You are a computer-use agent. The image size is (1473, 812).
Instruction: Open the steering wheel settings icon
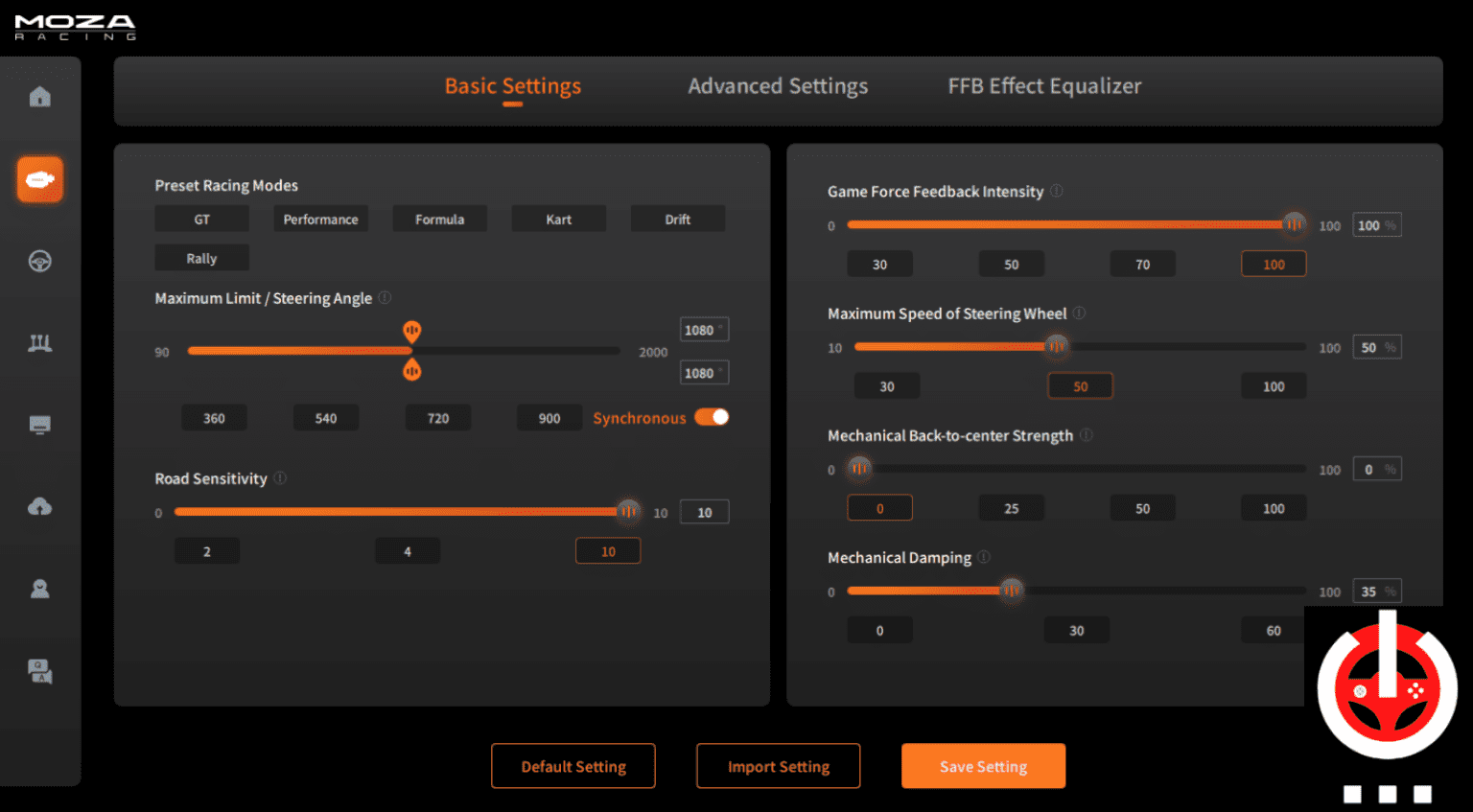point(39,261)
